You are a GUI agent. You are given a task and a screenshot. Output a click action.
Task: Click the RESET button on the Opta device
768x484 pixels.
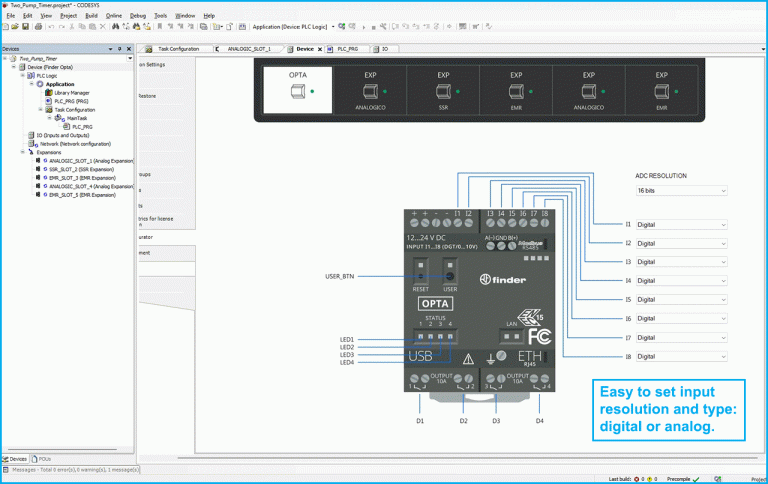(420, 276)
